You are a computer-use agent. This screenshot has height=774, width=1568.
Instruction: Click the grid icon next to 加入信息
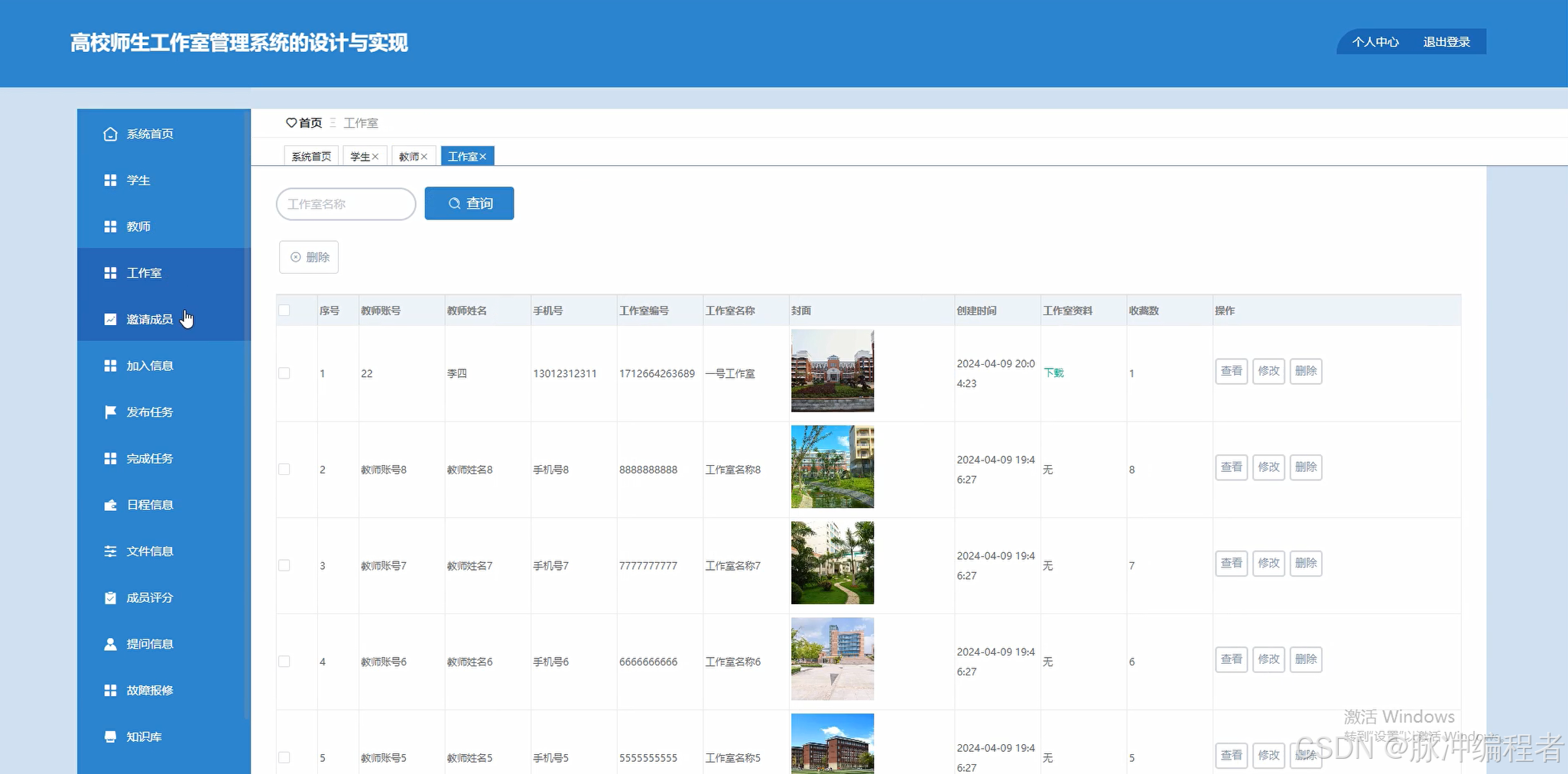point(110,366)
